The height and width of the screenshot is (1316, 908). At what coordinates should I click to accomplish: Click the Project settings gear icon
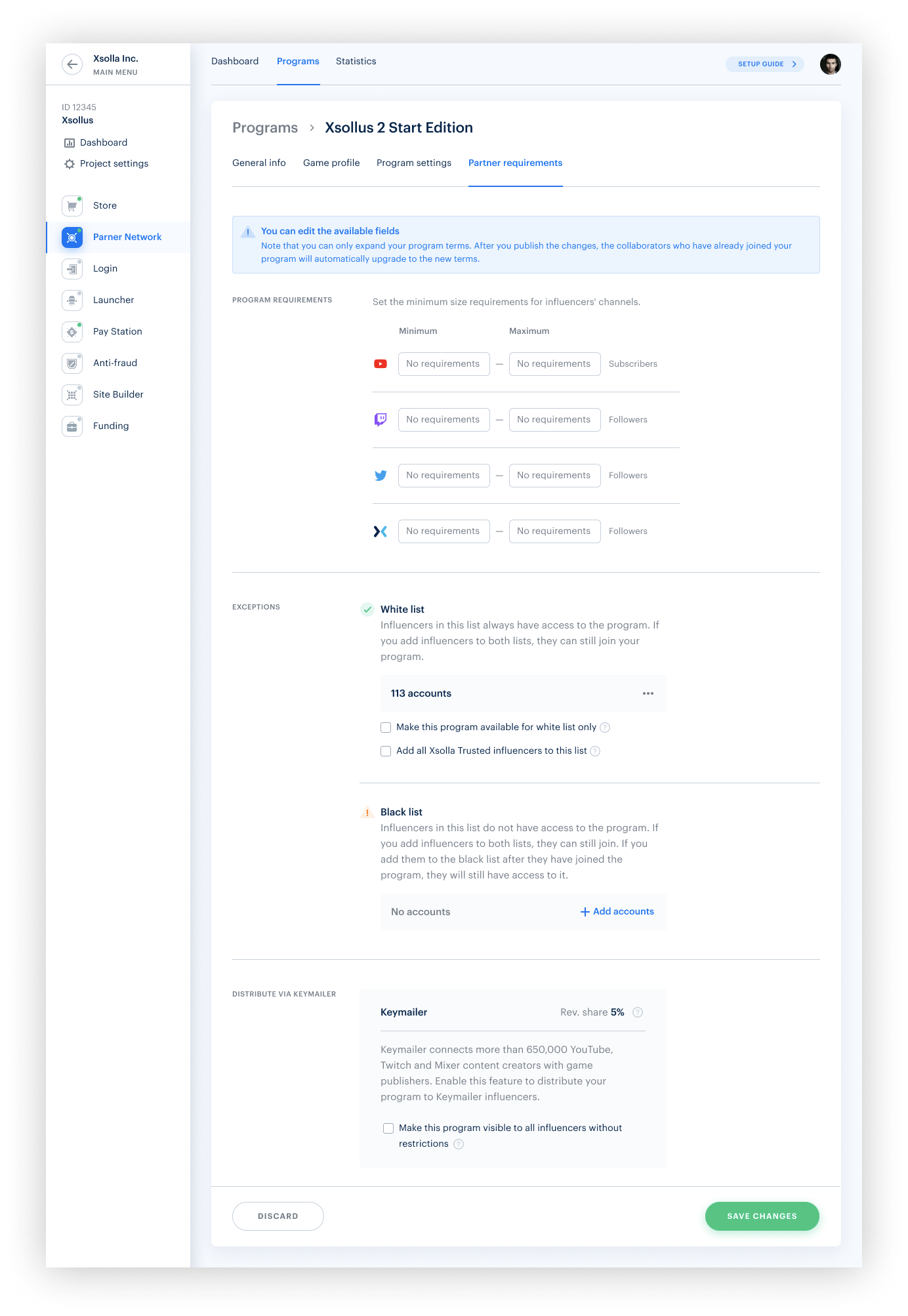(x=70, y=164)
